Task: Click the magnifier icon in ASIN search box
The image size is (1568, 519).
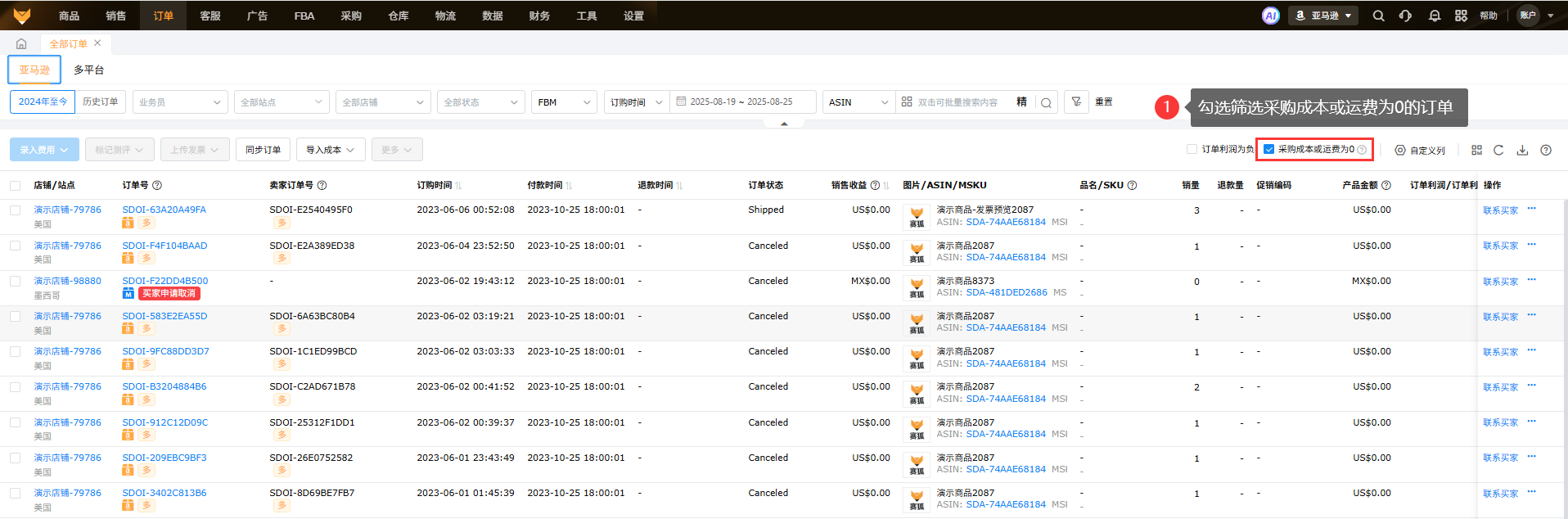Action: 1046,102
